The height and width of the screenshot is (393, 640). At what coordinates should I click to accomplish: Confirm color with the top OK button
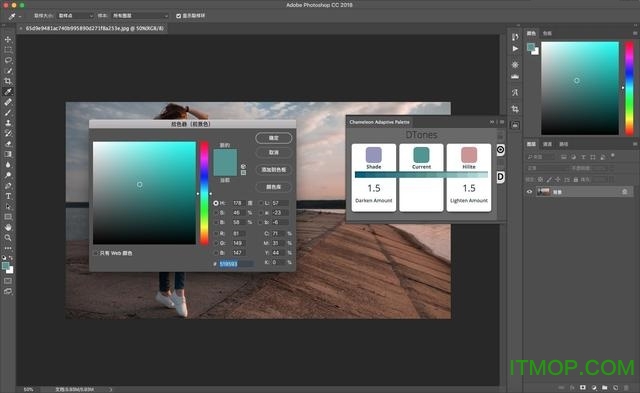[x=274, y=138]
